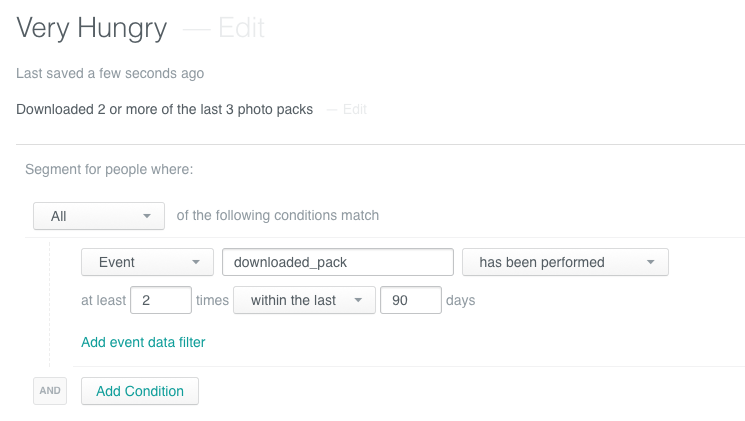Click the caret on the 'has been performed' dropdown
Image resolution: width=745 pixels, height=421 pixels.
point(651,262)
